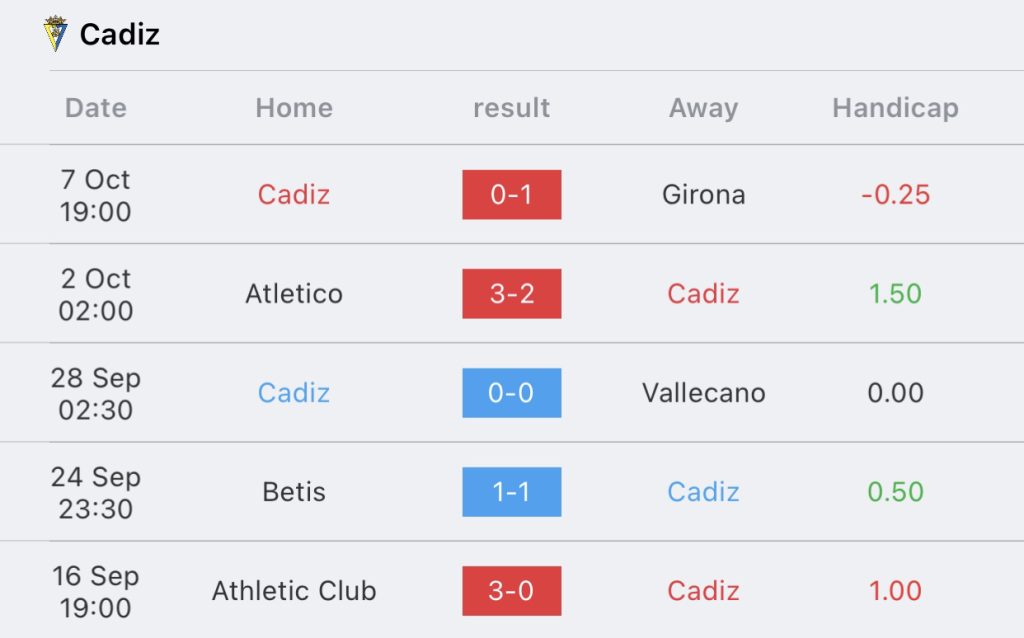Select Athletic Club home team name
1024x638 pixels.
(x=294, y=591)
